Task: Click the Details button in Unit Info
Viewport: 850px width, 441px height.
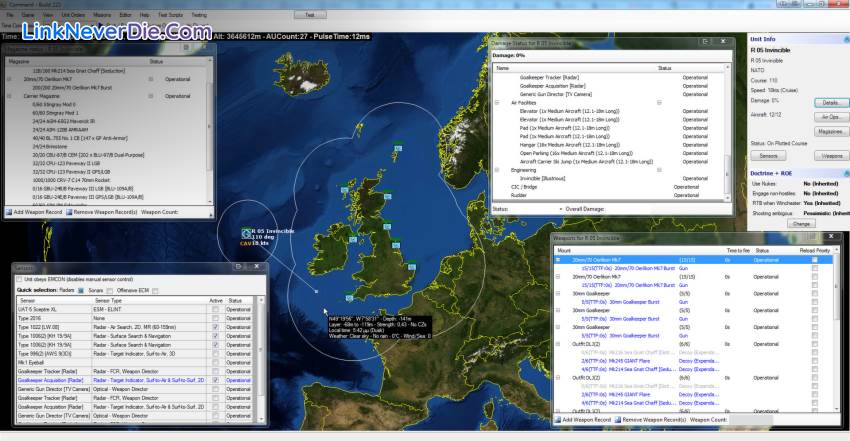Action: [x=830, y=103]
